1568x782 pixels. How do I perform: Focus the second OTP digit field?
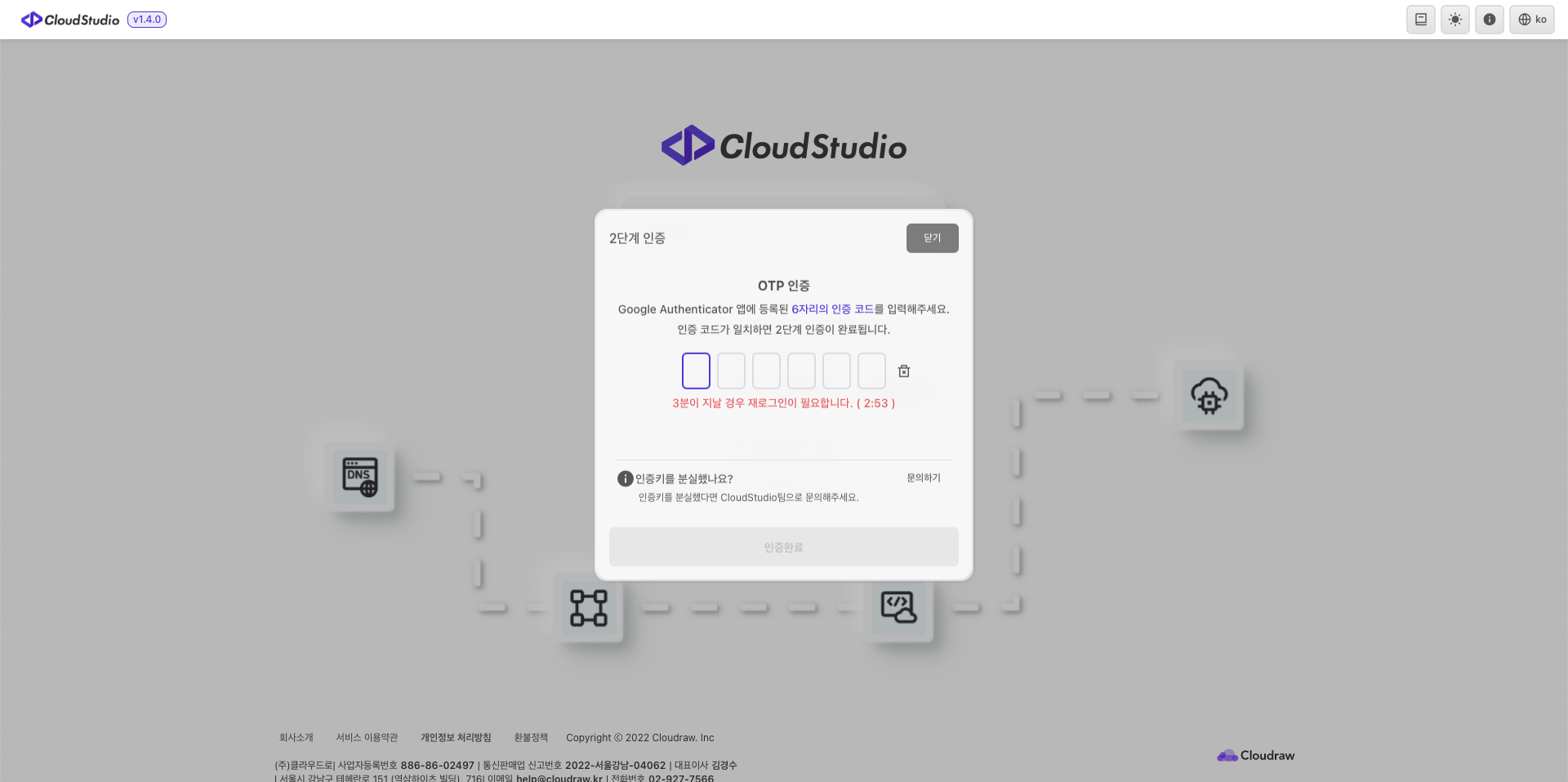[x=731, y=371]
